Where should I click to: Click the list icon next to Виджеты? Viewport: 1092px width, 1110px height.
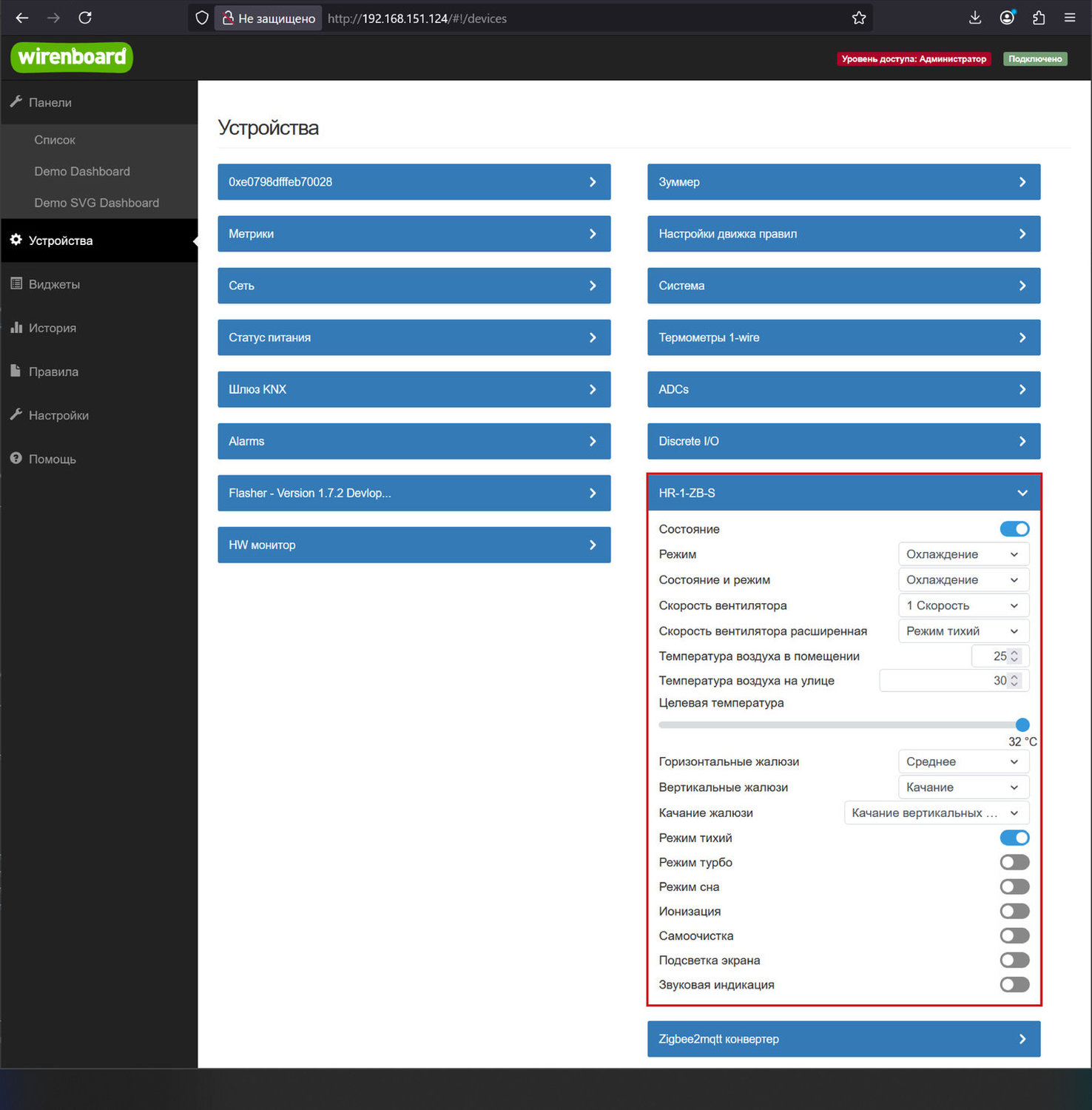(16, 283)
